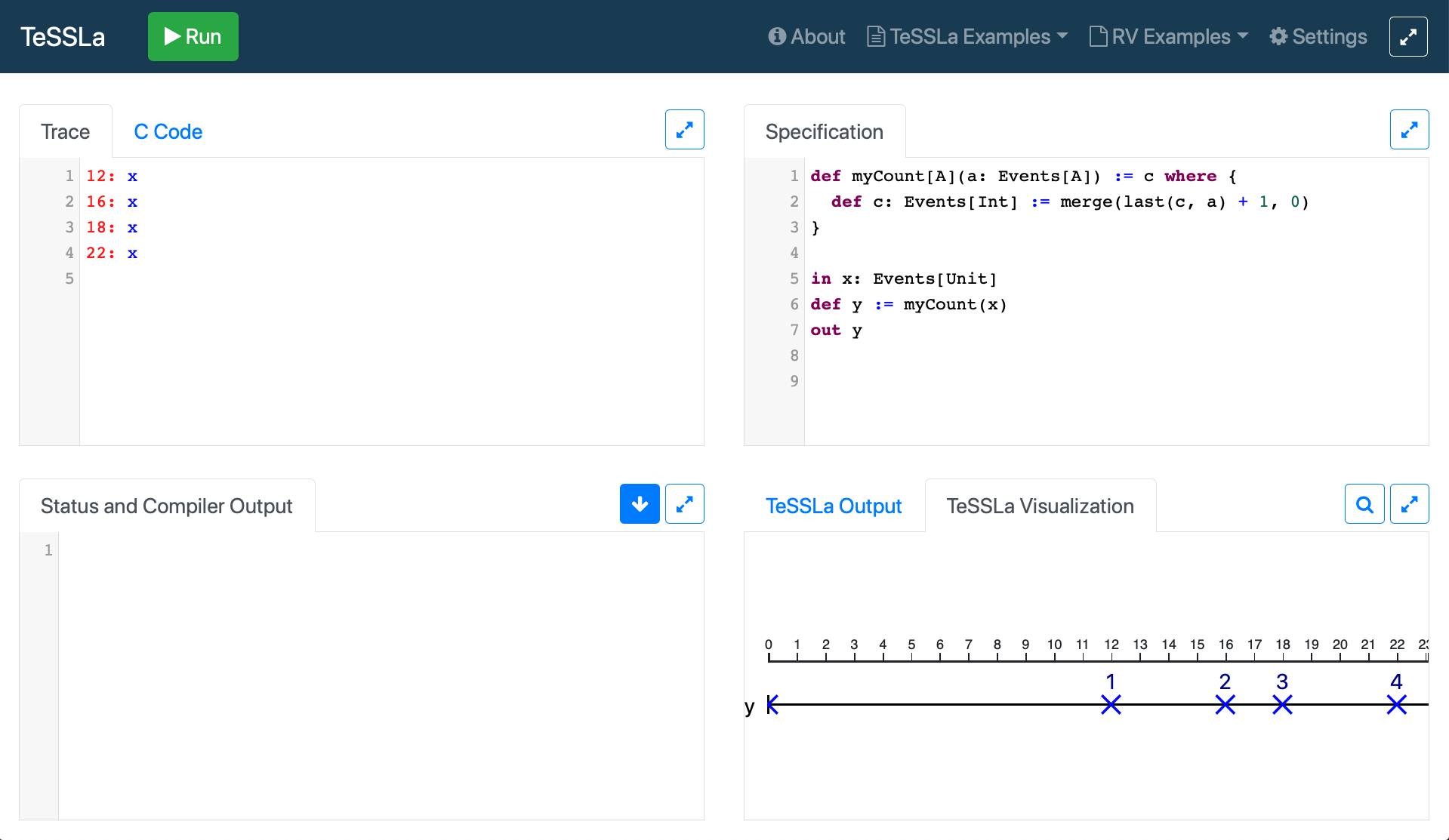Expand the Specification panel to fullscreen

(x=1408, y=130)
